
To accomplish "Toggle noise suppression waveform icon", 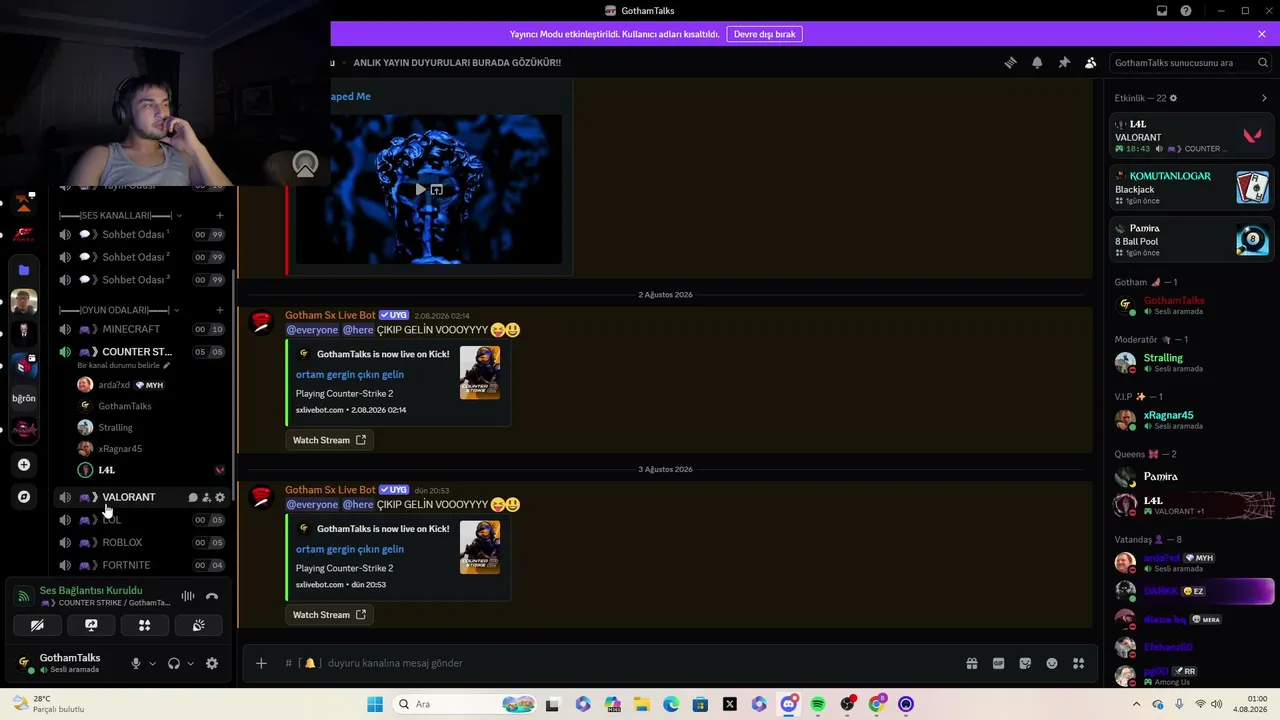I will click(188, 596).
